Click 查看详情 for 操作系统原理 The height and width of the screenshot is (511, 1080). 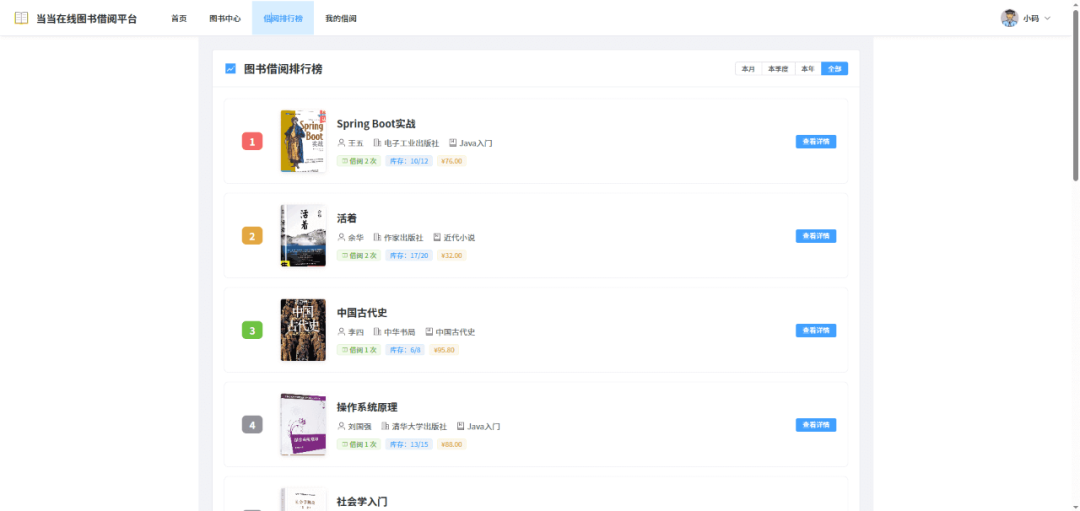pyautogui.click(x=816, y=425)
